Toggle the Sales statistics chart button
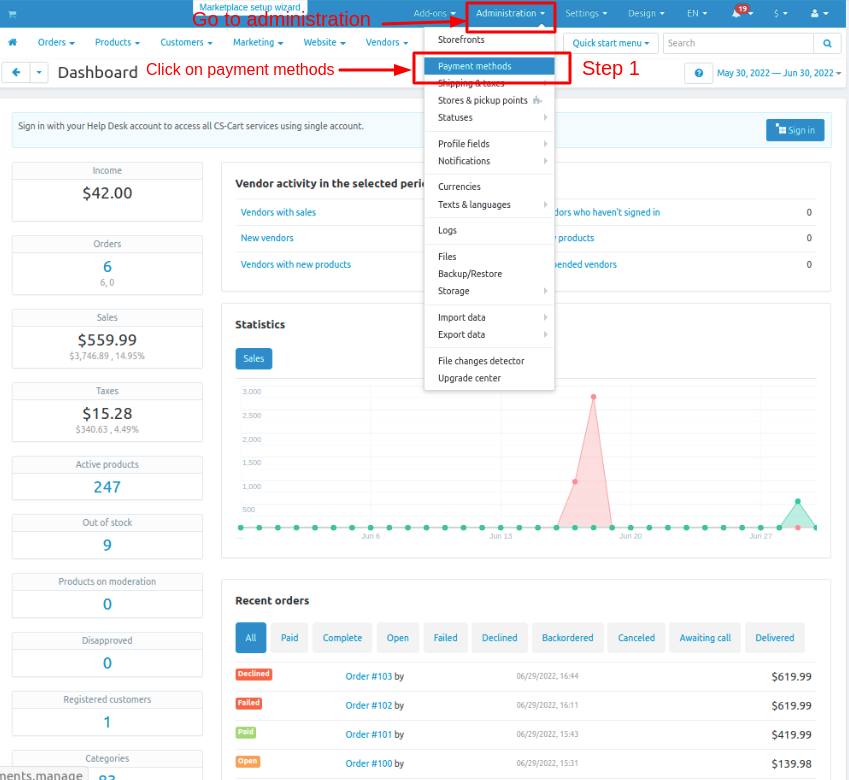The height and width of the screenshot is (780, 849). click(253, 359)
